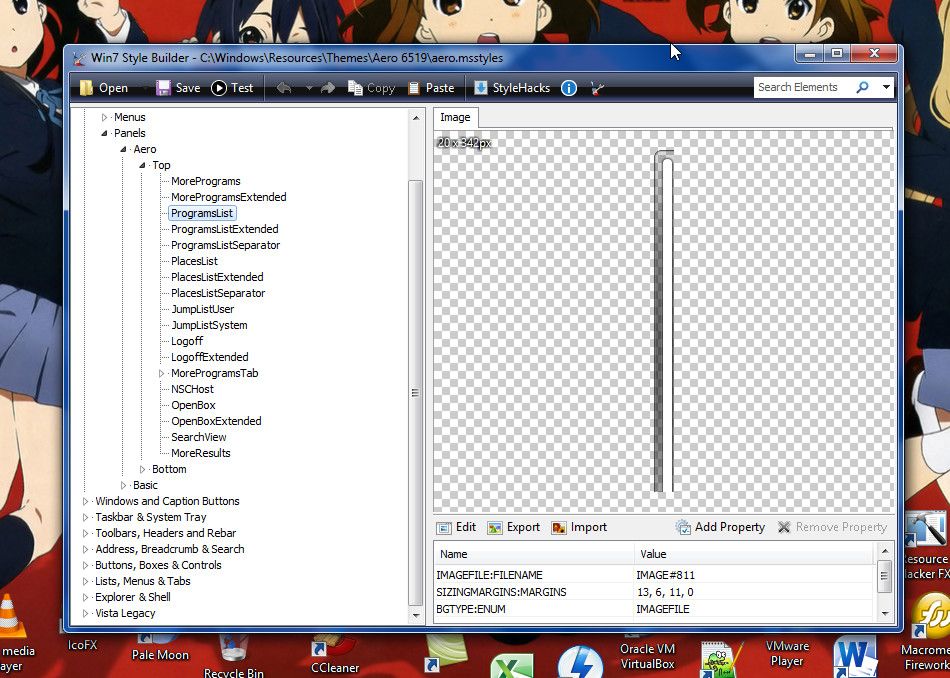Open a style file with the Open button
Screen dimensions: 950x678
[104, 88]
